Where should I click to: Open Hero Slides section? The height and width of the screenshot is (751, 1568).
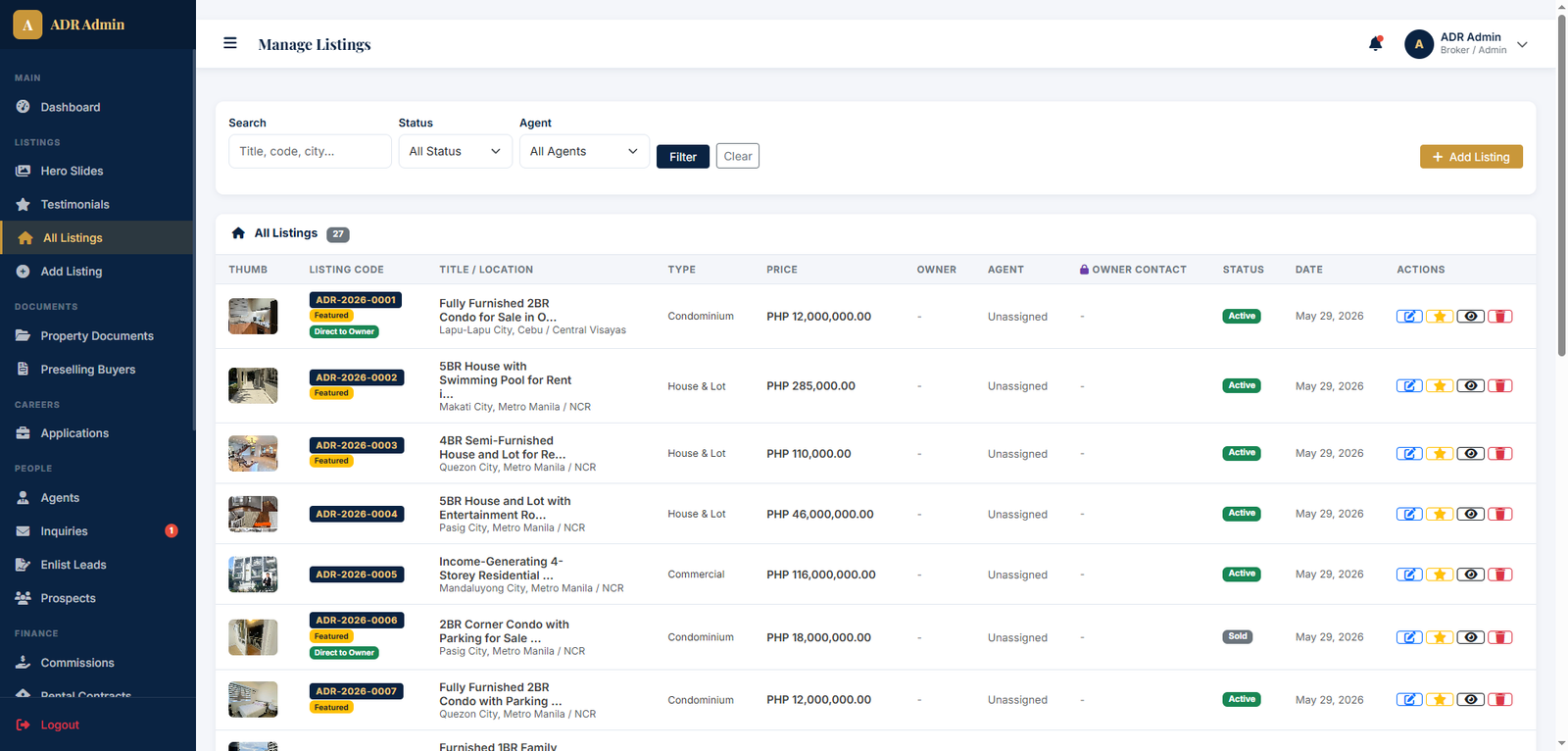click(97, 171)
